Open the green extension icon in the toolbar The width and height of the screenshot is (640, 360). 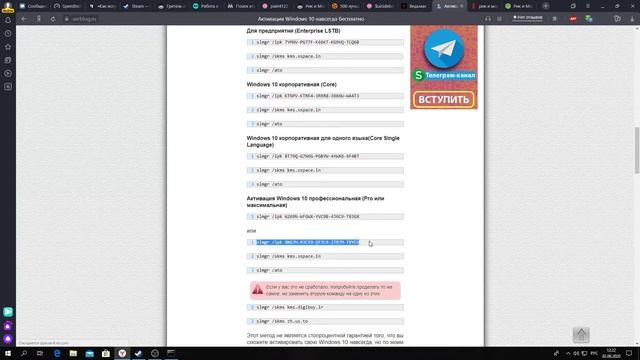tap(588, 19)
